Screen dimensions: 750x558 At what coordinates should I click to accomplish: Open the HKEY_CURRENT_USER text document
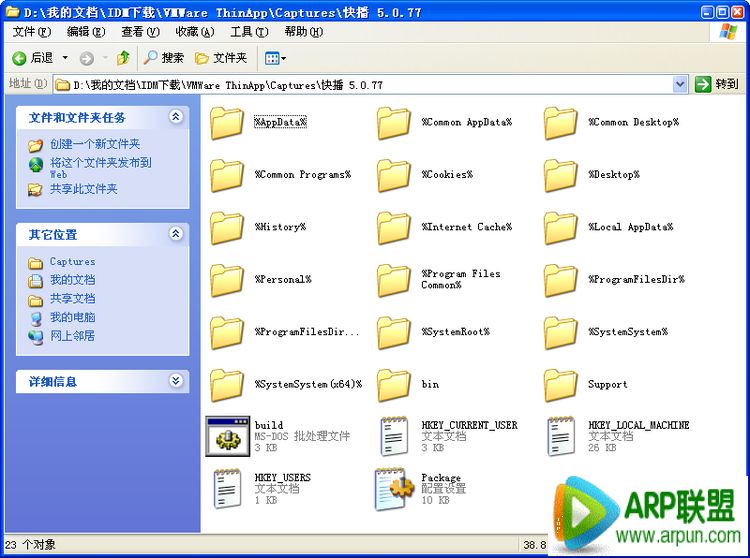(394, 436)
